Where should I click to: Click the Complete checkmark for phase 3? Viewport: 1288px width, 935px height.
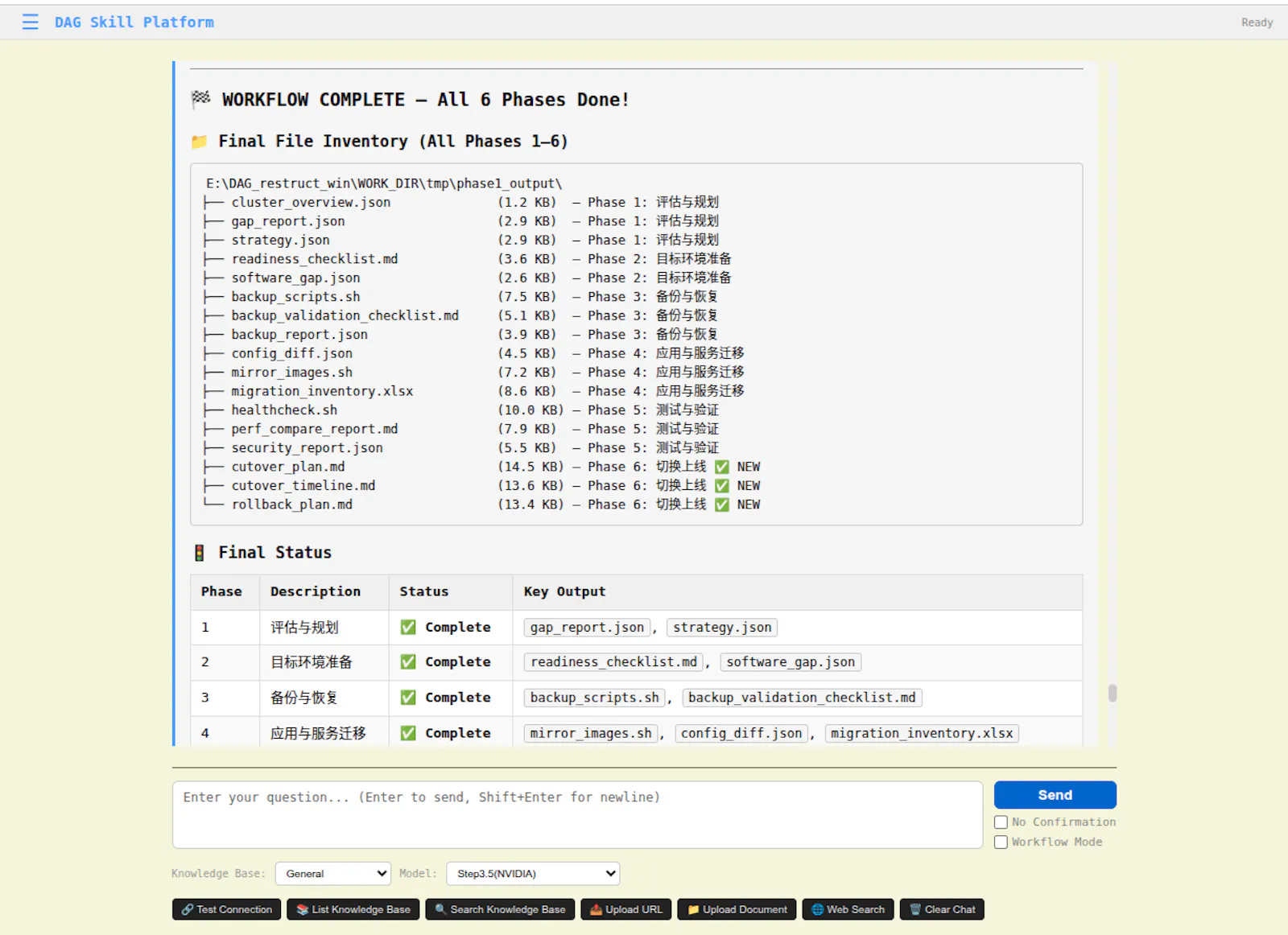pos(408,698)
